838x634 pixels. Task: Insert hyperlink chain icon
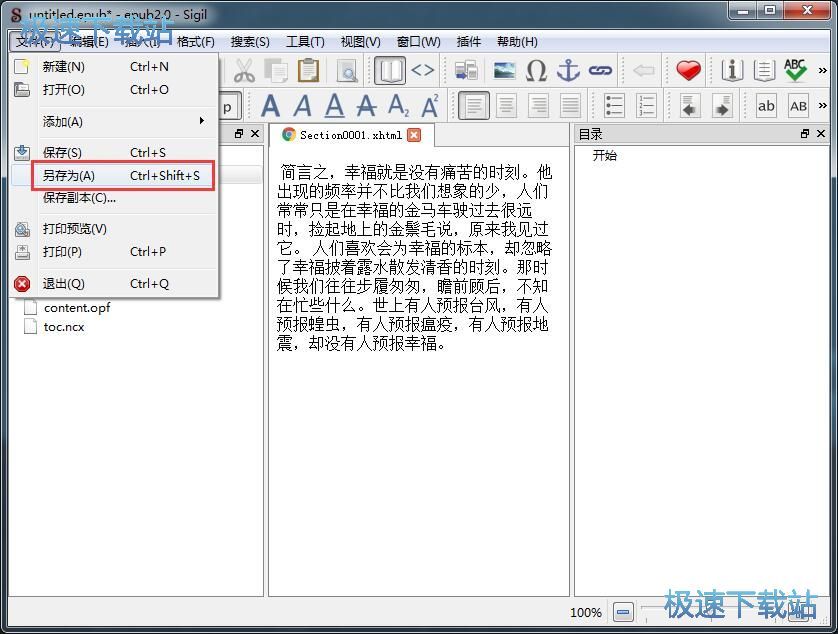tap(600, 71)
